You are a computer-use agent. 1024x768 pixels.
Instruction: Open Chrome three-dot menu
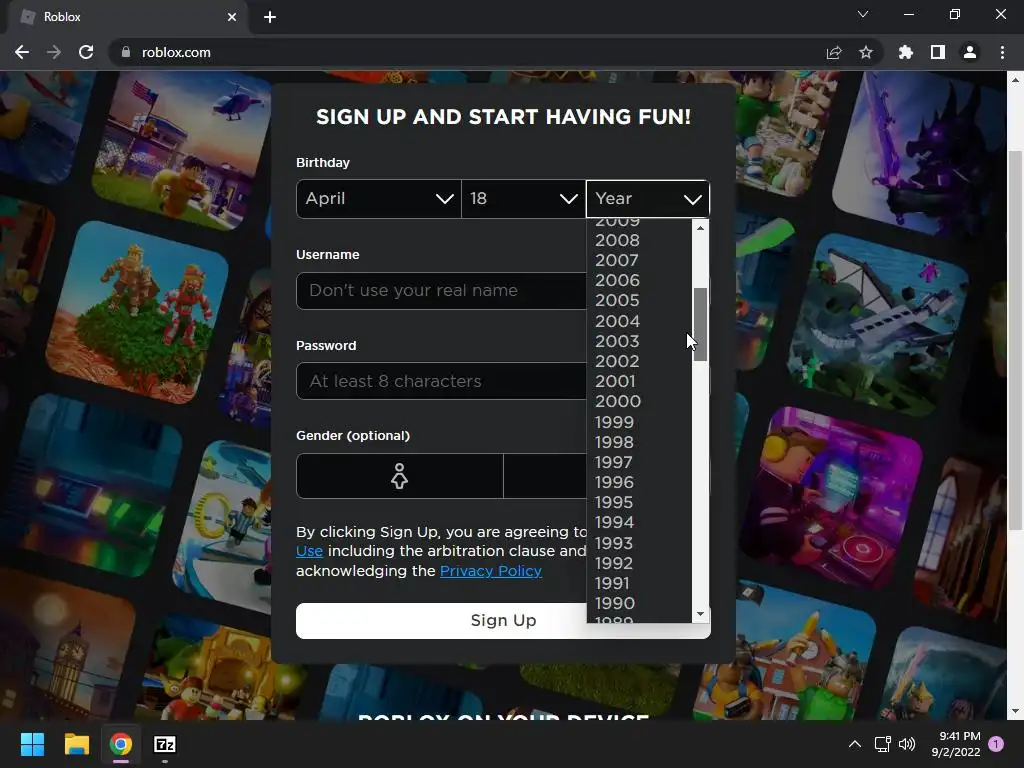[1002, 52]
